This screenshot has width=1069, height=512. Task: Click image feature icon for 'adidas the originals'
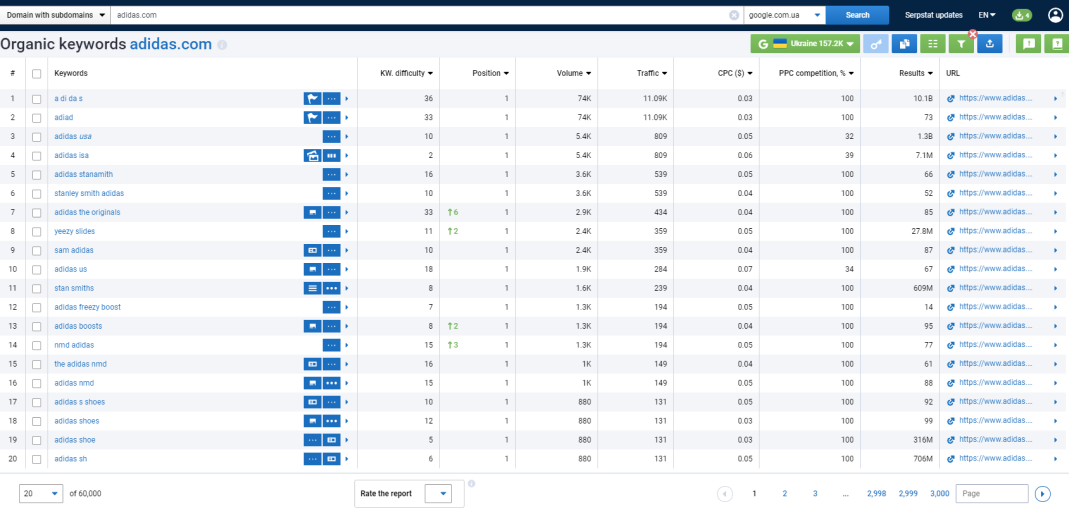click(312, 213)
